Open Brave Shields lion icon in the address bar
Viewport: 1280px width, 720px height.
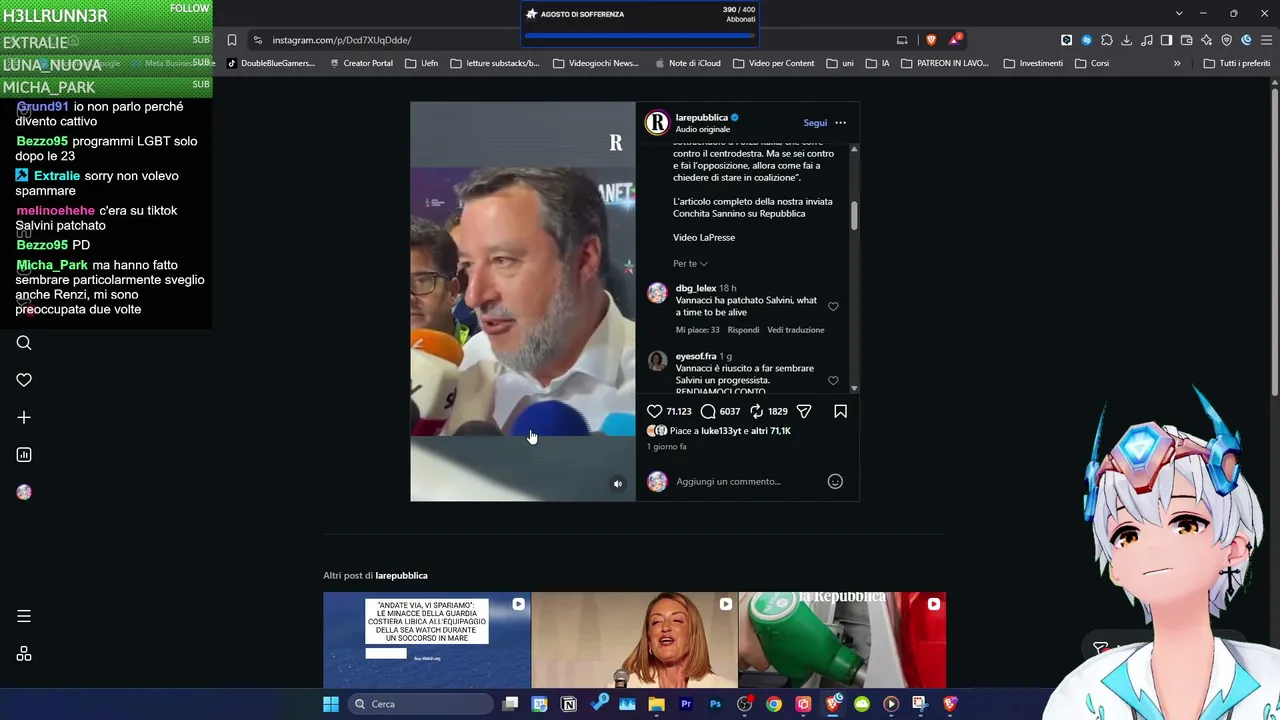pyautogui.click(x=931, y=40)
